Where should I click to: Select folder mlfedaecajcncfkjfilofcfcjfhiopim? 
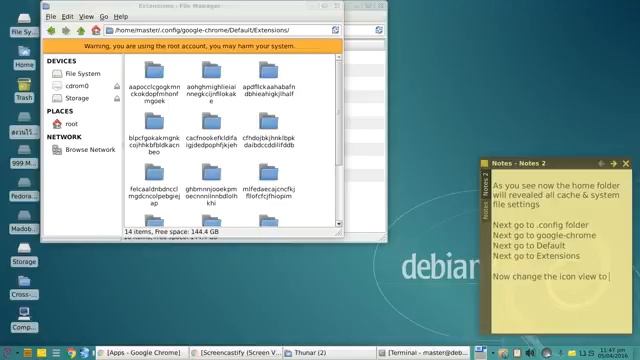269,181
